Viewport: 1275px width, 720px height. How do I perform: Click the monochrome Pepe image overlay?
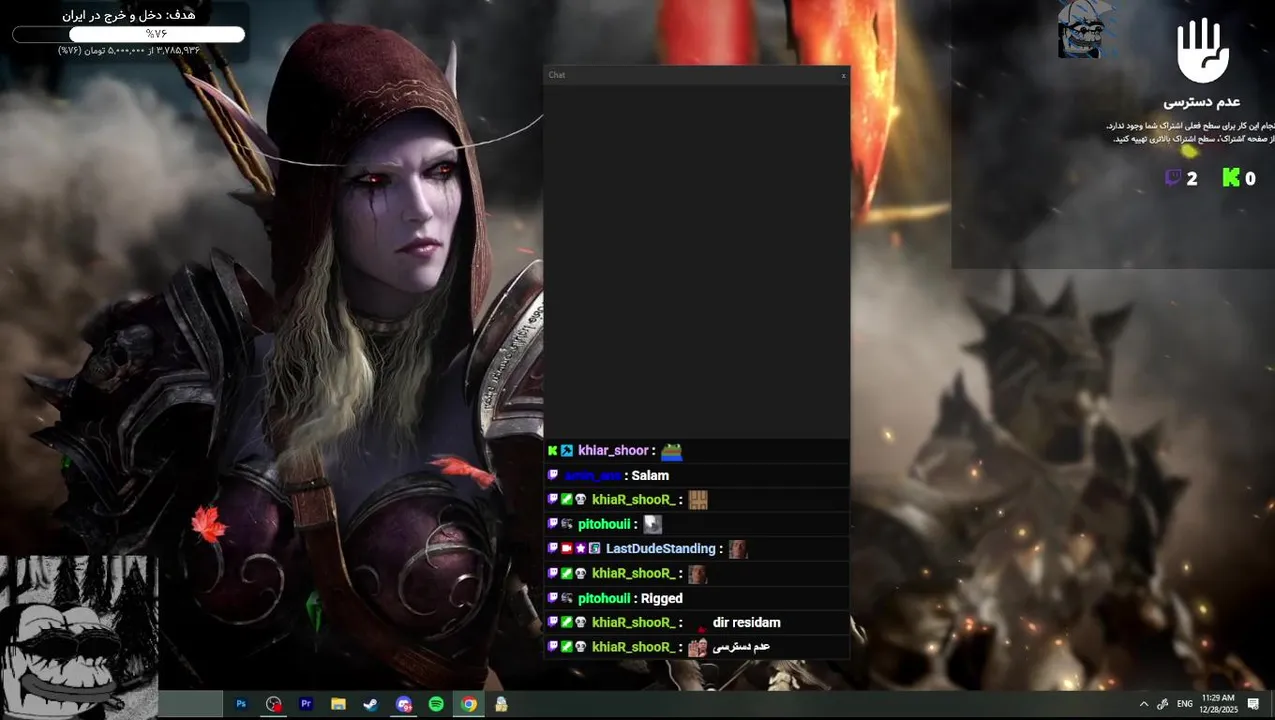(79, 638)
